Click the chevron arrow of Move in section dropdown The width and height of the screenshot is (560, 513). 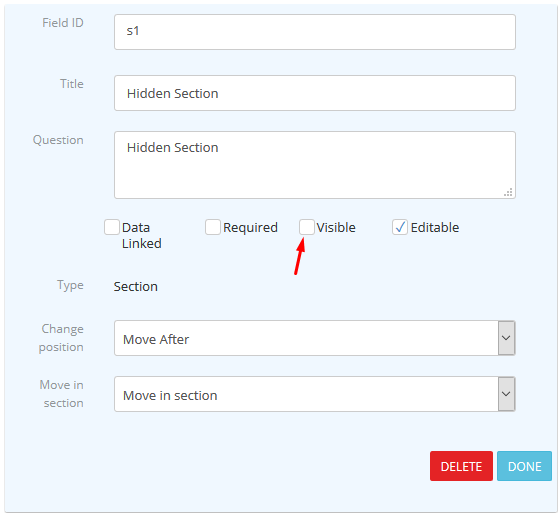click(506, 394)
